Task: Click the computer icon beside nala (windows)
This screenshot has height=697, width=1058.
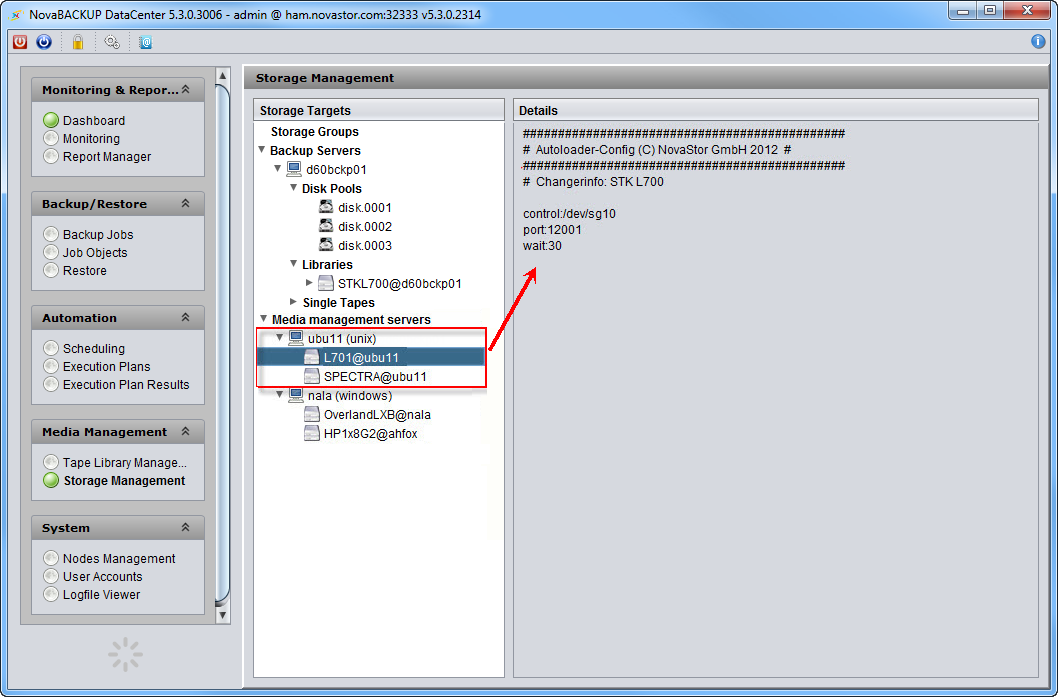Action: pos(296,395)
